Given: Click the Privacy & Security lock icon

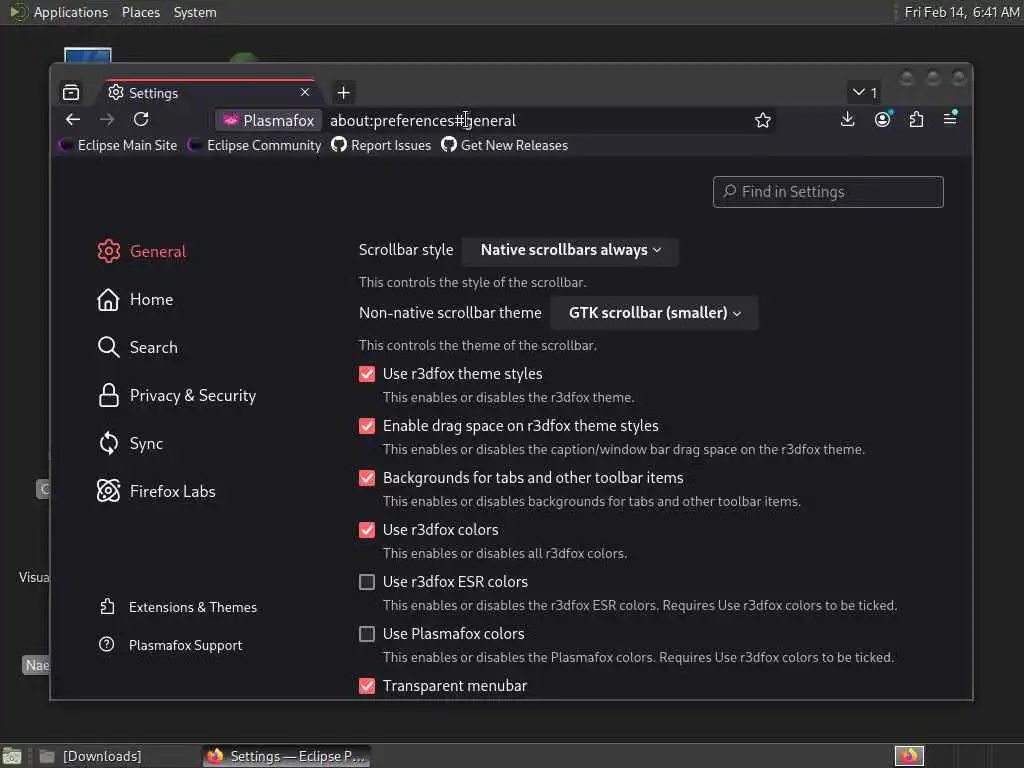Looking at the screenshot, I should [x=108, y=396].
